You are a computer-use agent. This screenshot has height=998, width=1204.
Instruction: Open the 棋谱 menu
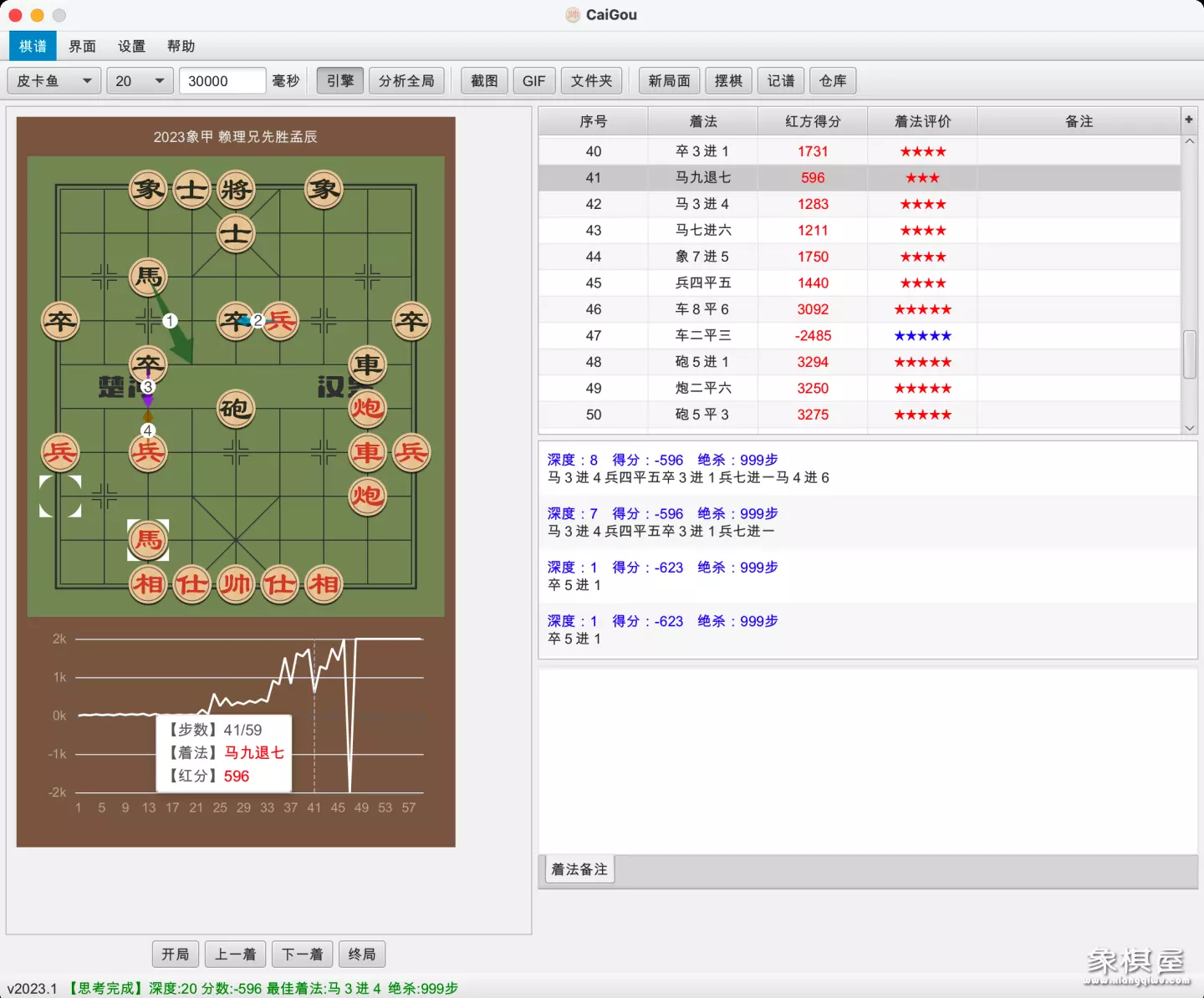(x=33, y=46)
